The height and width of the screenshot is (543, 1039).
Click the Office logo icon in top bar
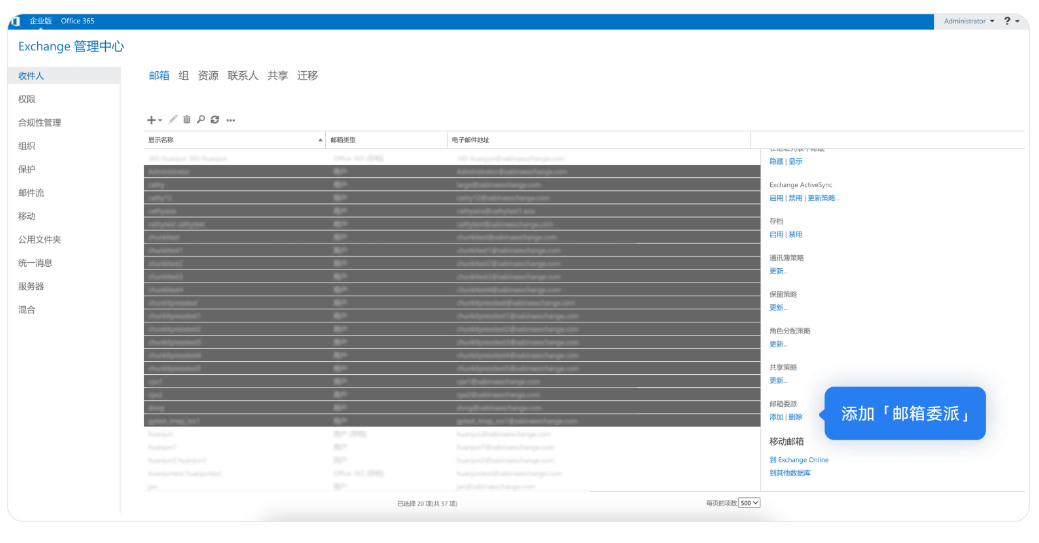[x=14, y=21]
